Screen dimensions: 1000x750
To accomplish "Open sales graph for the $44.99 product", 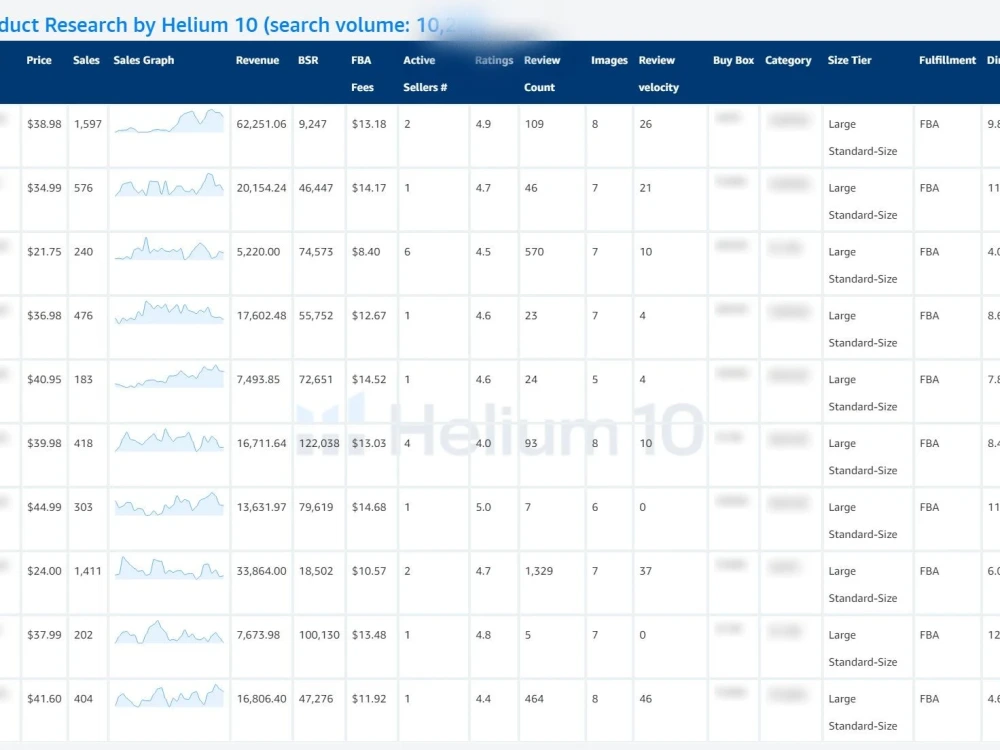I will point(169,504).
